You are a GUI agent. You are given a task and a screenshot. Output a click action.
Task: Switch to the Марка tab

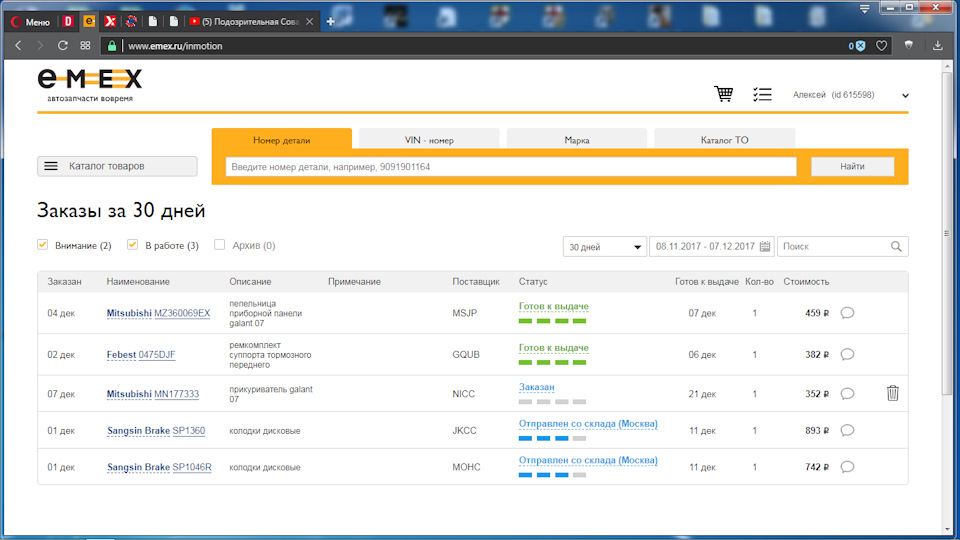pos(577,140)
